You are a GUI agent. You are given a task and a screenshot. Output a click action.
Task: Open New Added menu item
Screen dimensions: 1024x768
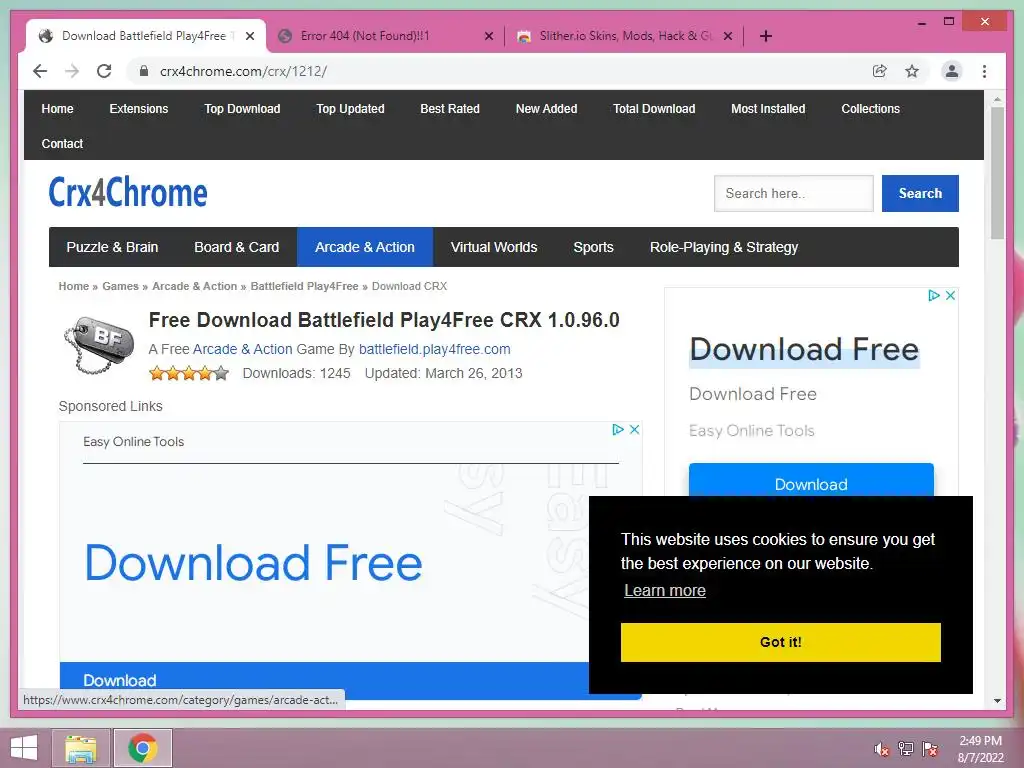(547, 109)
